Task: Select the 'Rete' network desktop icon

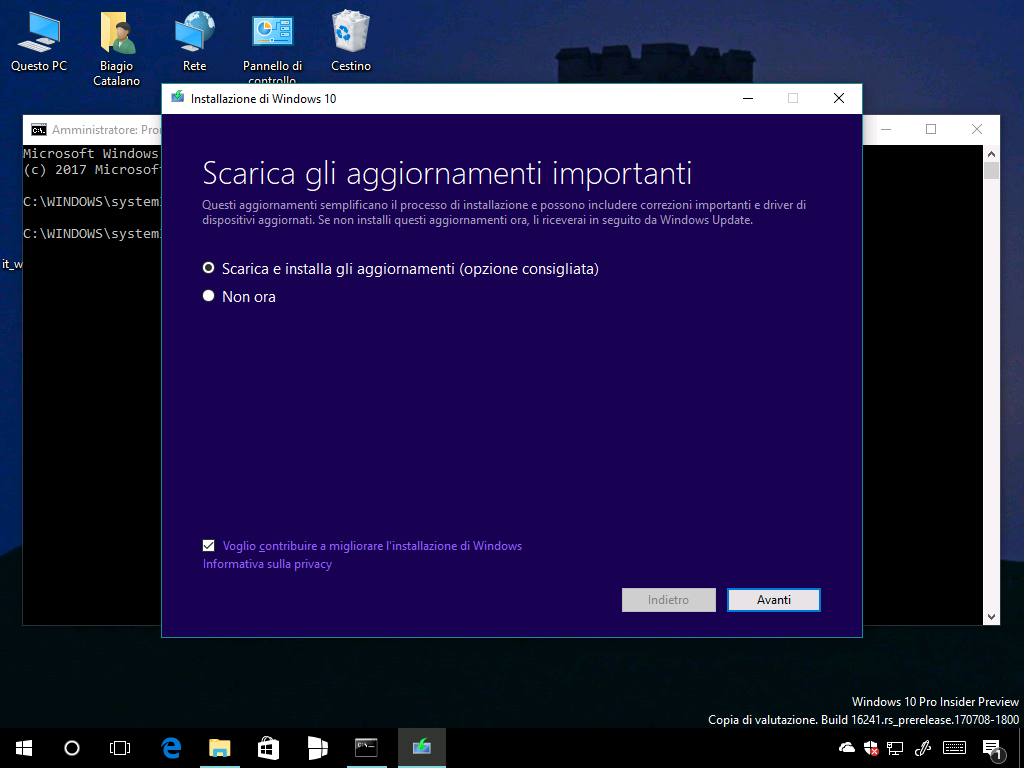Action: (x=195, y=40)
